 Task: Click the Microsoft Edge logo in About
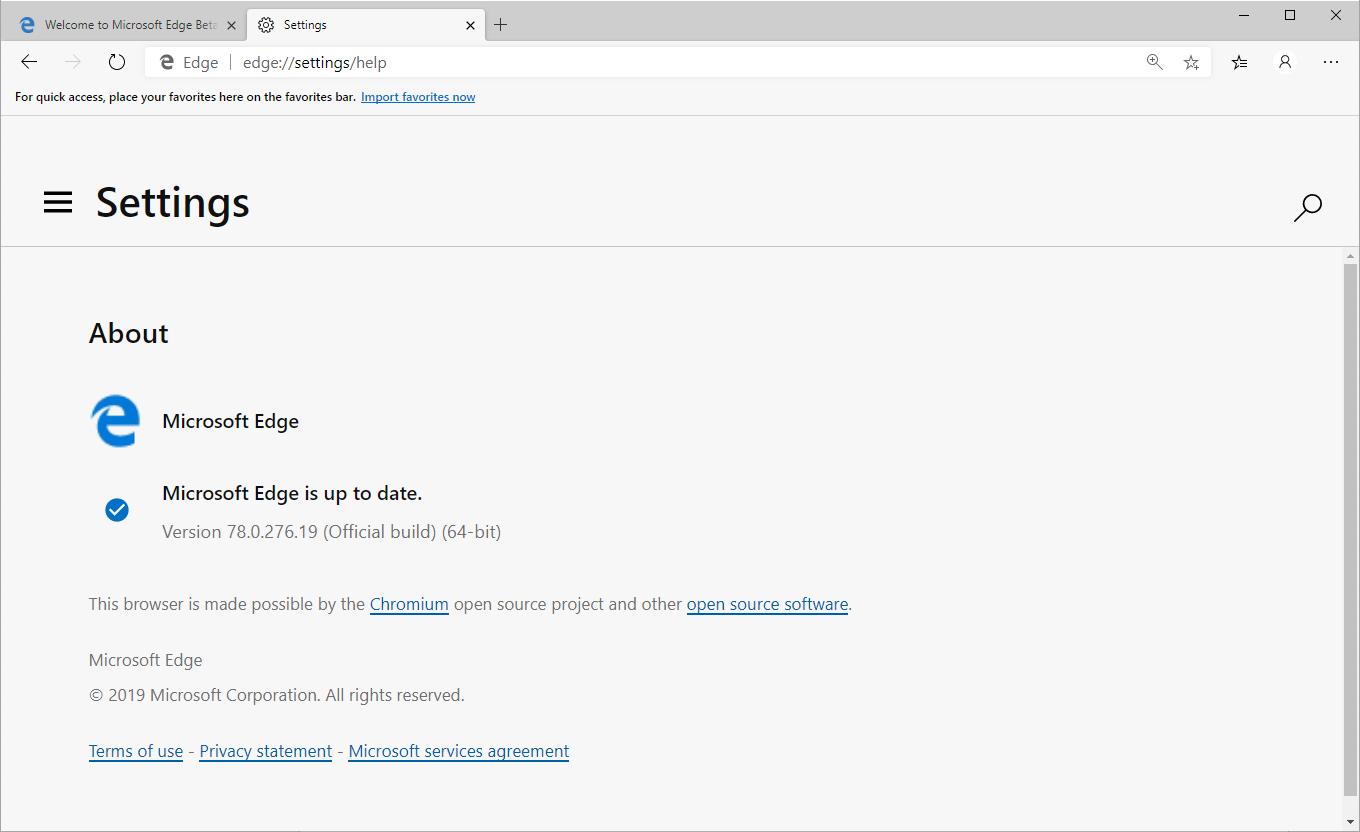tap(115, 421)
